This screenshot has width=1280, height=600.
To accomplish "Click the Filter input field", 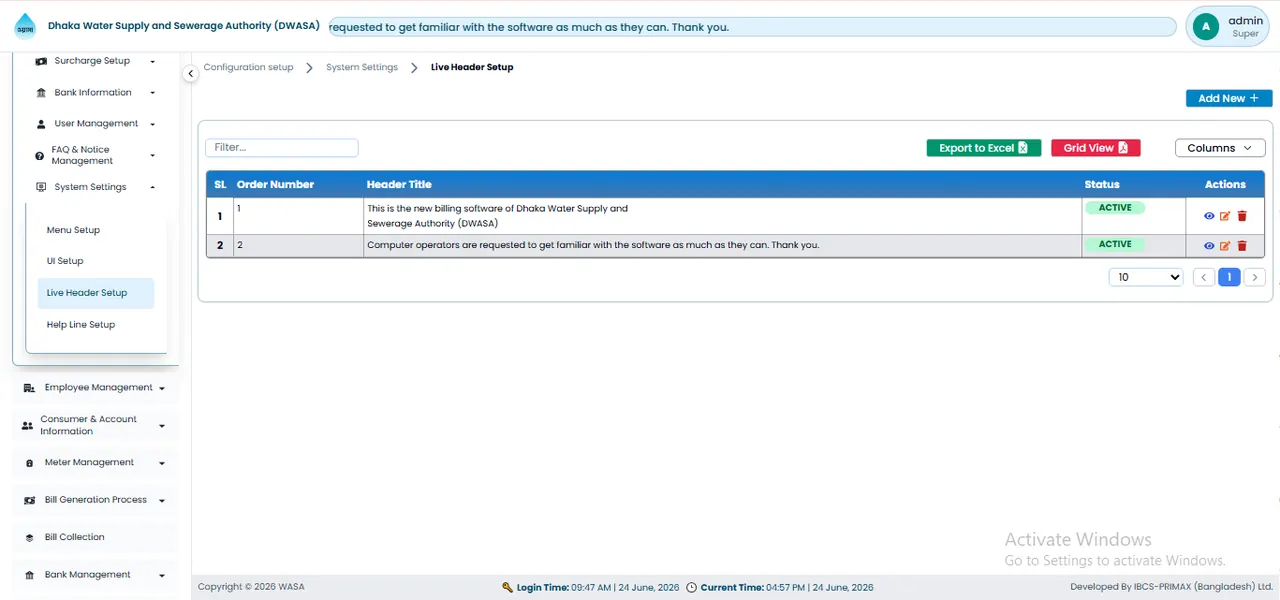I will click(282, 147).
